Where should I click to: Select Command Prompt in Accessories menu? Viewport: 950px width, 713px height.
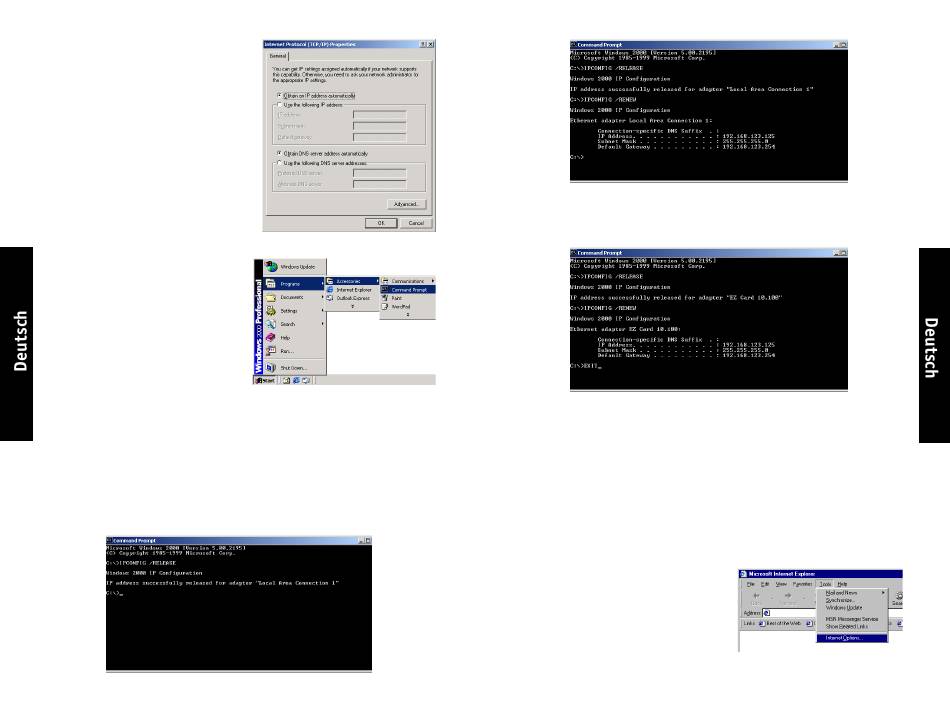408,290
